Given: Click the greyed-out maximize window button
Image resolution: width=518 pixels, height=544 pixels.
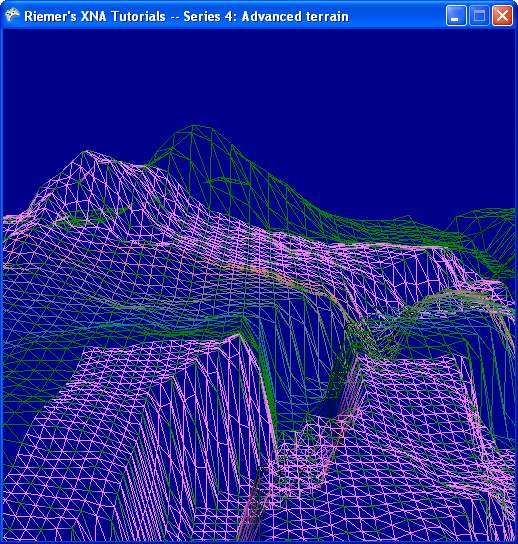Looking at the screenshot, I should pos(479,16).
